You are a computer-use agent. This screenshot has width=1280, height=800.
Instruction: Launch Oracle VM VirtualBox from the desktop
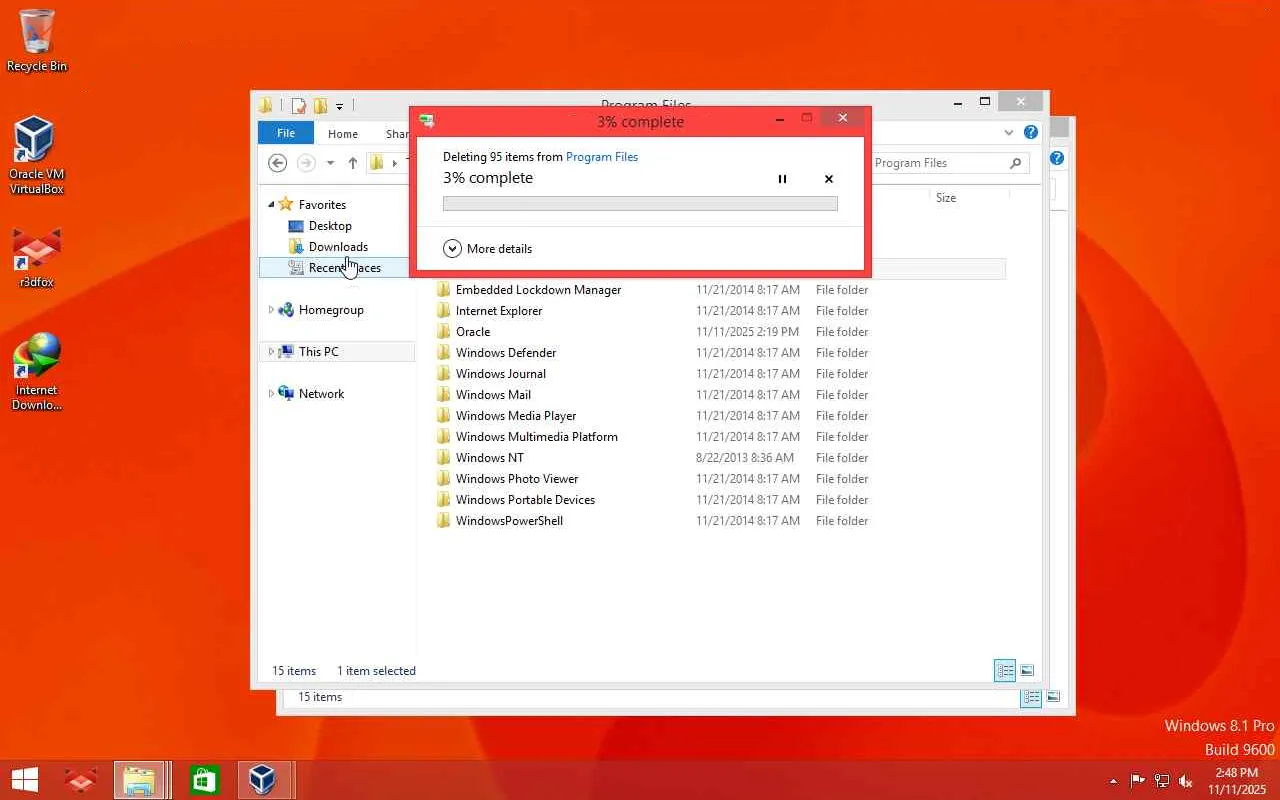(37, 155)
